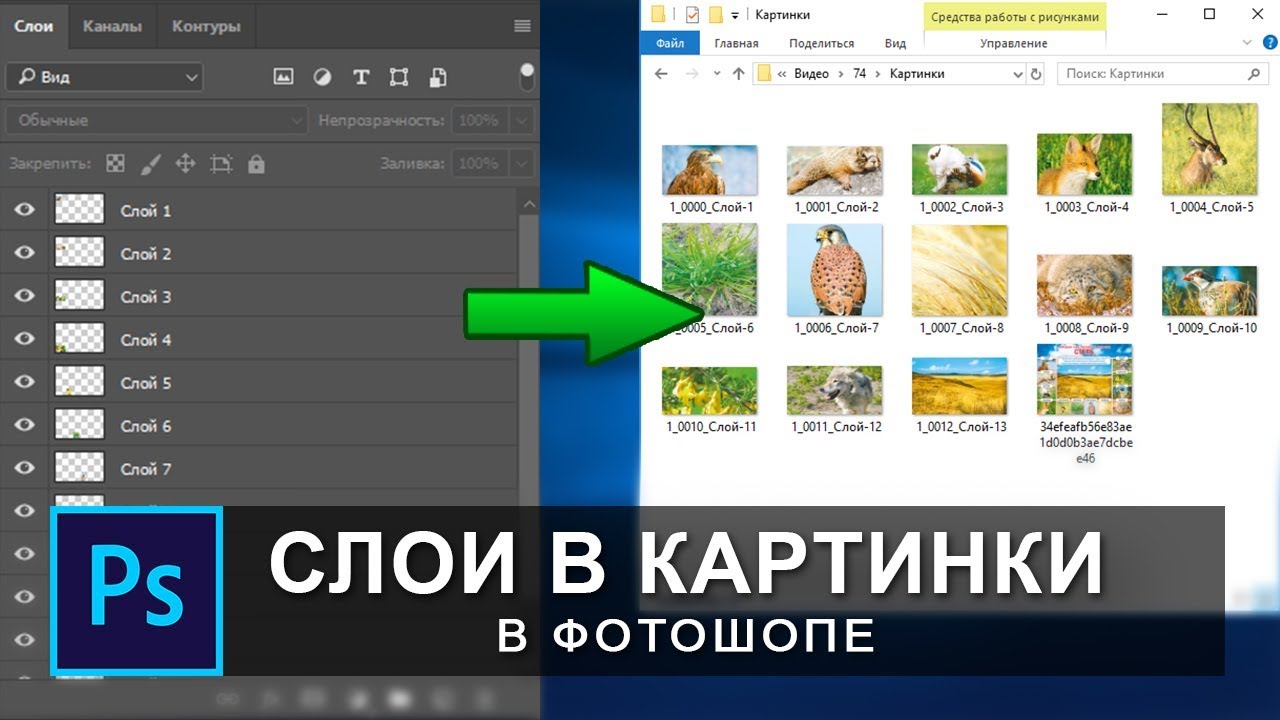This screenshot has width=1280, height=720.
Task: Toggle visibility of Слой 4
Action: point(25,339)
